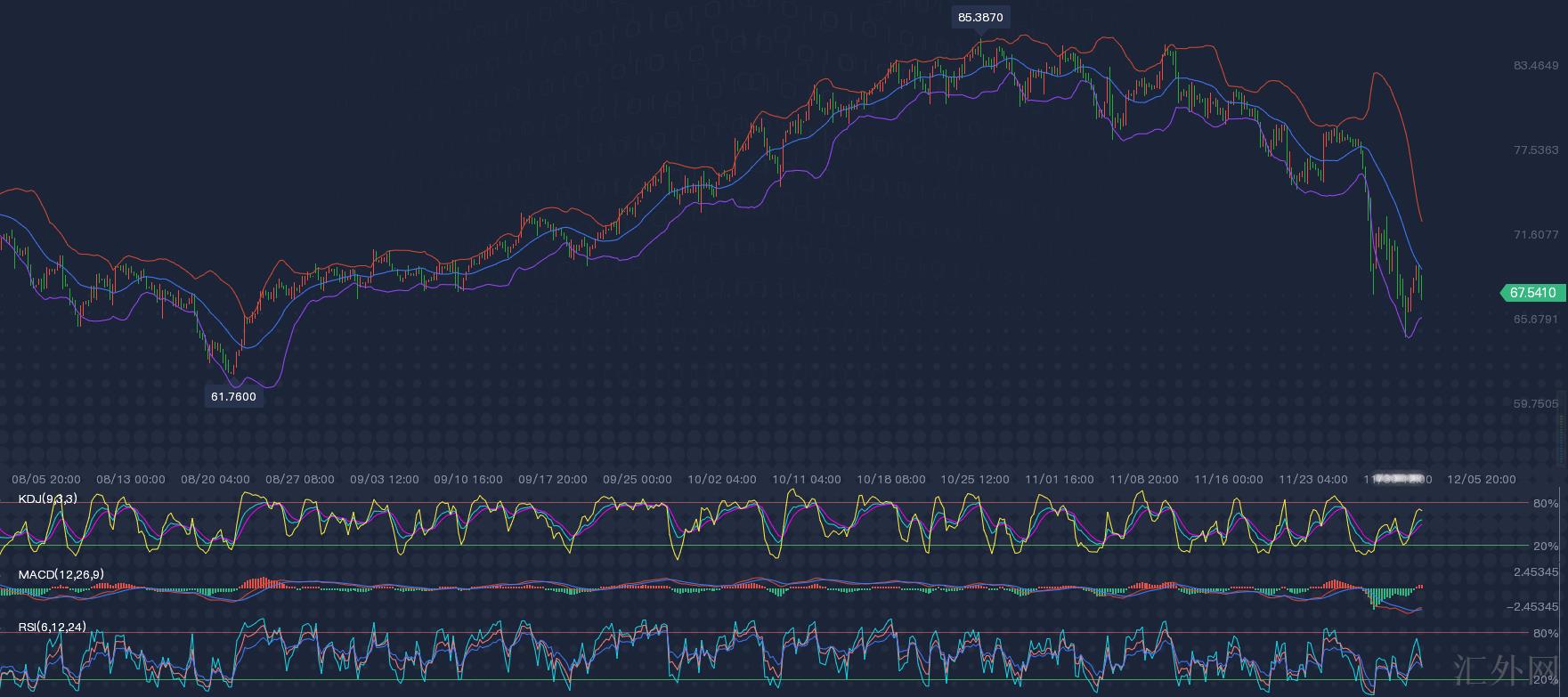Select the 71.6077 price axis value
The width and height of the screenshot is (1568, 697).
point(1536,235)
